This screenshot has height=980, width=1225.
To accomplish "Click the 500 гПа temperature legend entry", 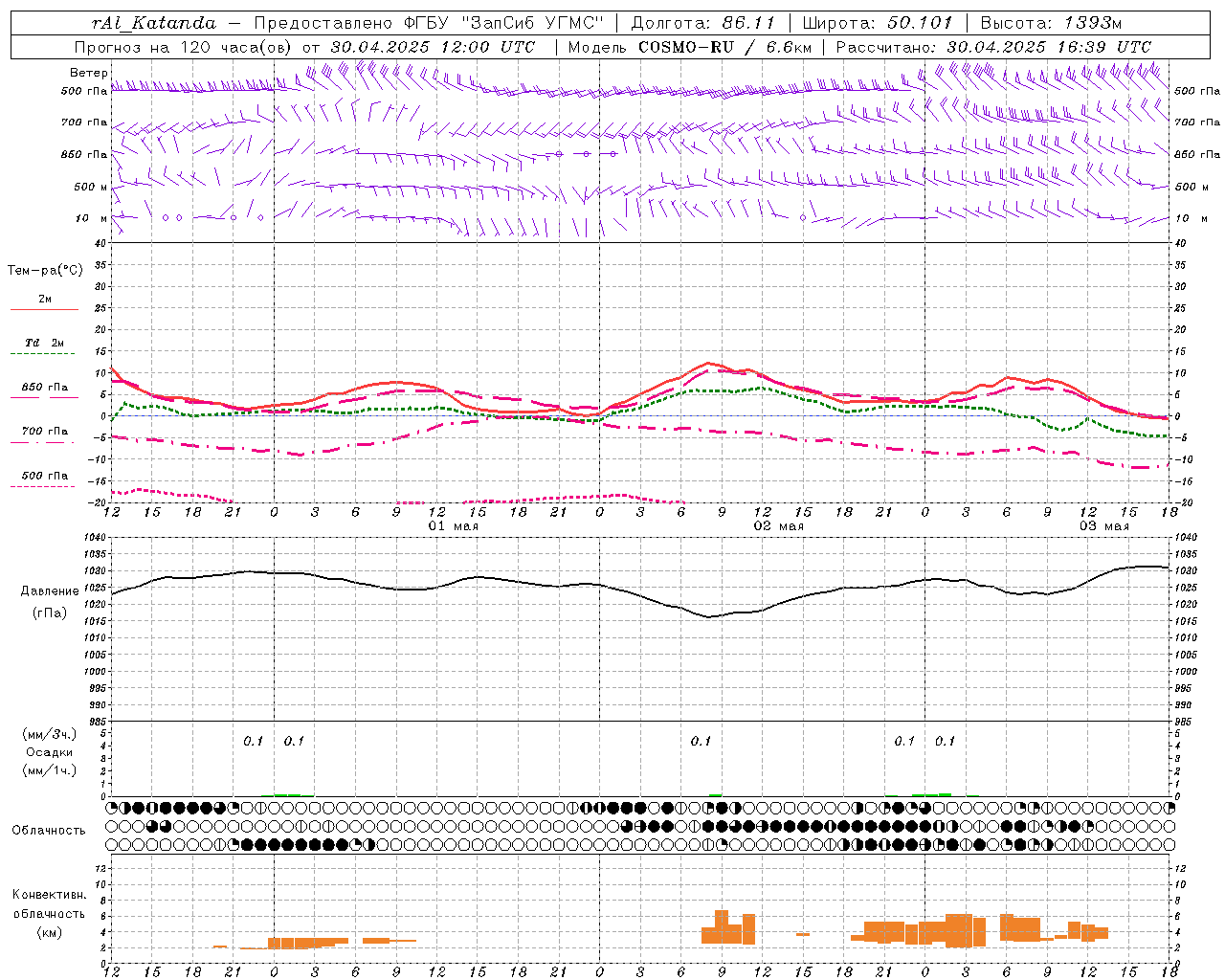I will point(45,476).
